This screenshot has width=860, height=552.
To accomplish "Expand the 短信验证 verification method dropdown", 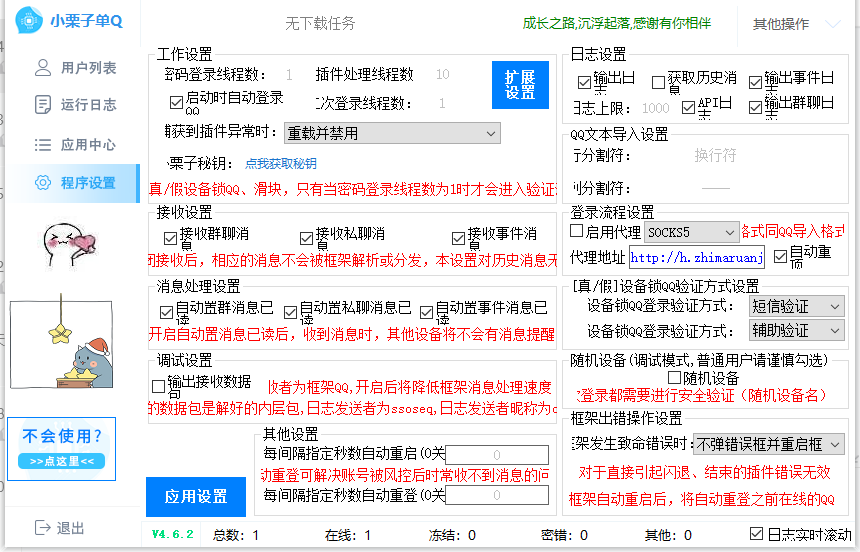I will 796,306.
